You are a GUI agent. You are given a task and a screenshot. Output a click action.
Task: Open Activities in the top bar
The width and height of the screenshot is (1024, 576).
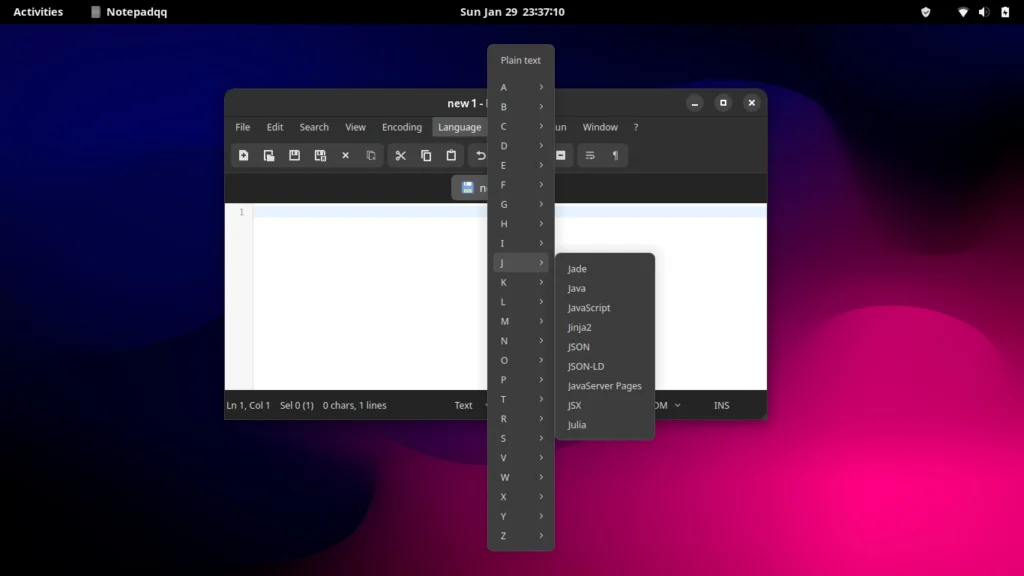tap(38, 12)
